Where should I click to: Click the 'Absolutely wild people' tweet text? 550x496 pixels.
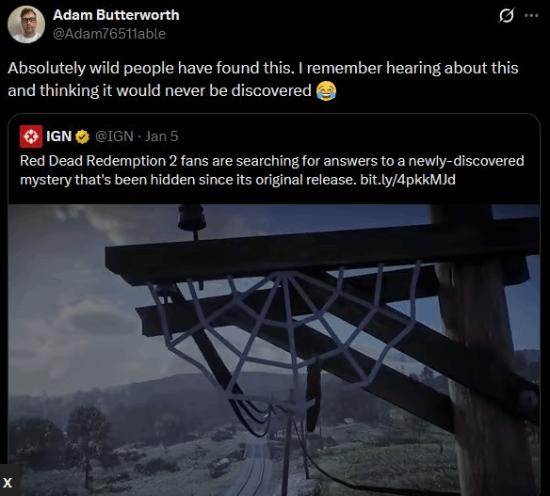263,79
